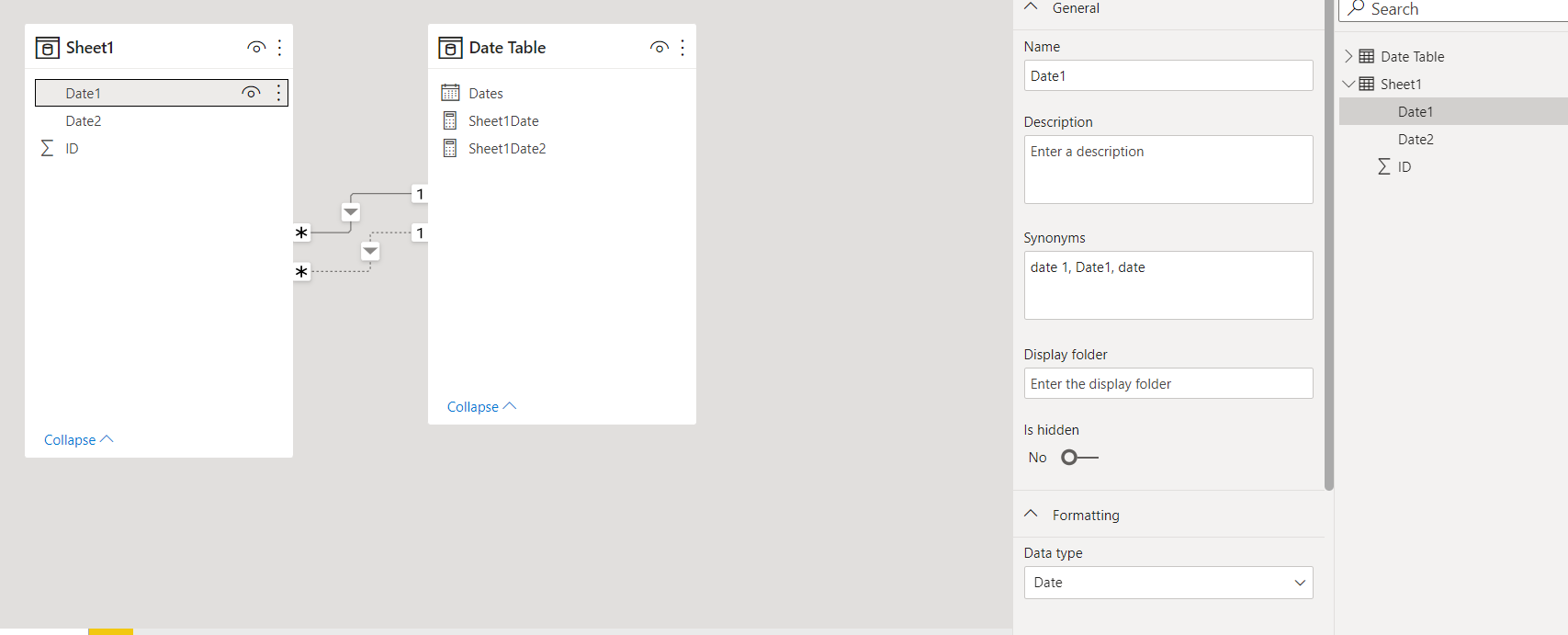
Task: Click the Name input field
Action: pyautogui.click(x=1168, y=75)
